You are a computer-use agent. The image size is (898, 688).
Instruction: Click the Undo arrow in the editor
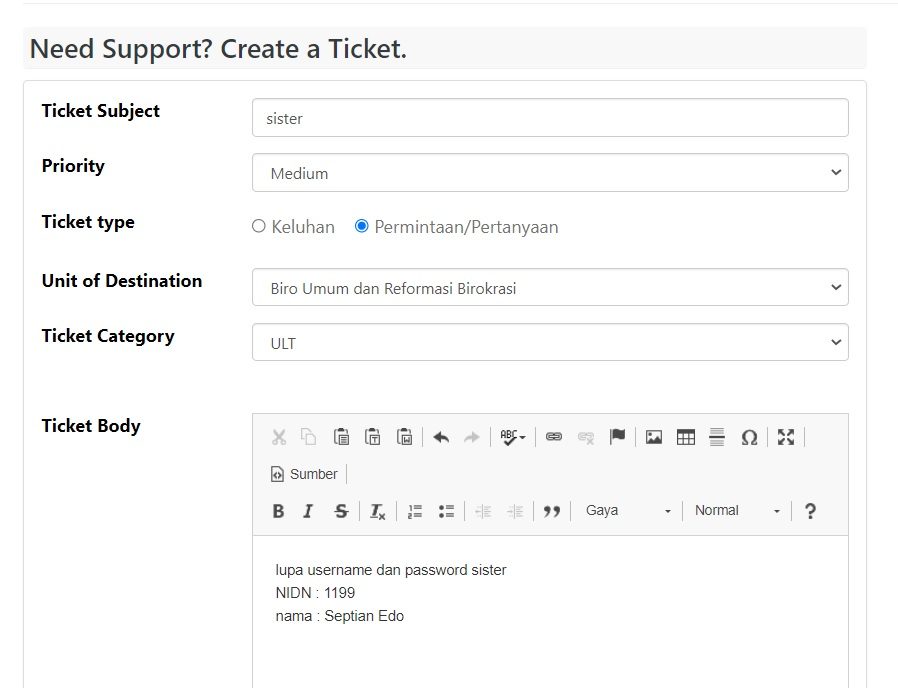(441, 437)
